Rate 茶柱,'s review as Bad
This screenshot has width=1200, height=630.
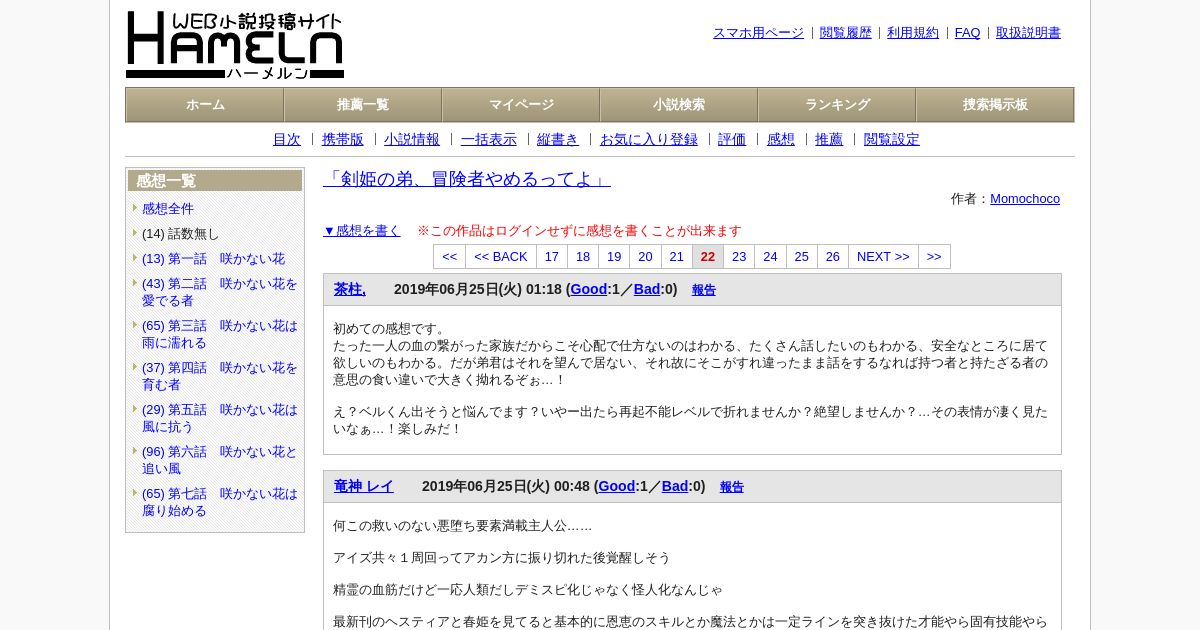click(647, 289)
